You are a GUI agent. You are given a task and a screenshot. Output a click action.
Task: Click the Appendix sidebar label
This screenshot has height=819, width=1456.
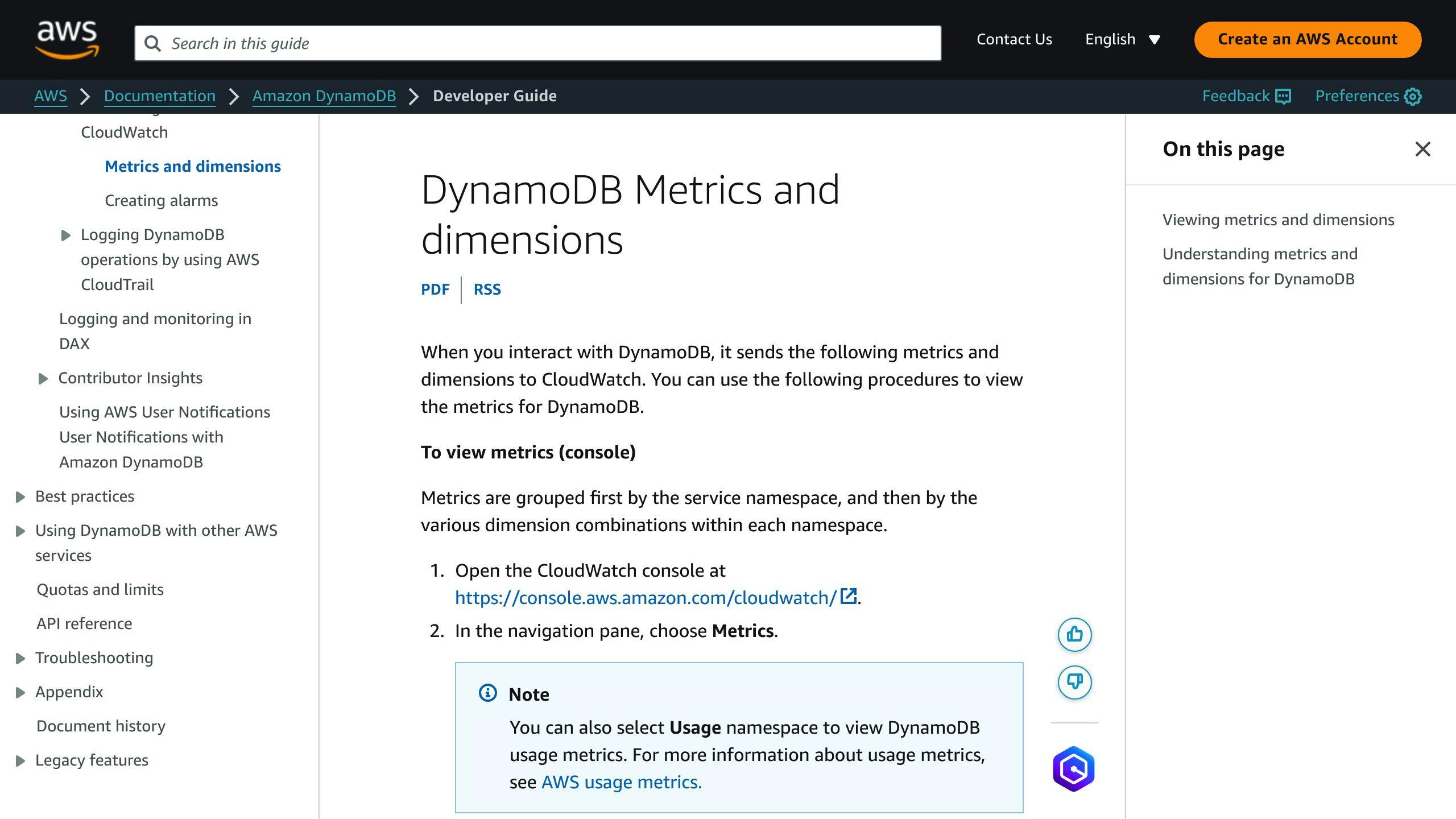(69, 692)
